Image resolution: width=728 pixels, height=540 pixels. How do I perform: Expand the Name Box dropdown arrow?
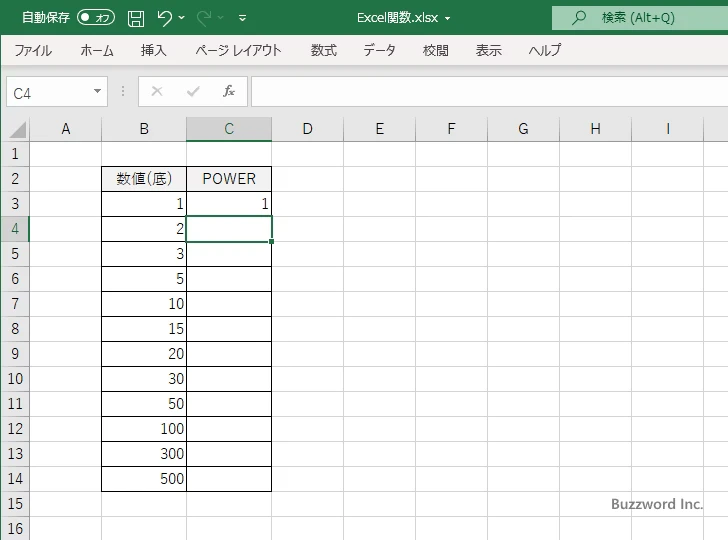point(98,91)
